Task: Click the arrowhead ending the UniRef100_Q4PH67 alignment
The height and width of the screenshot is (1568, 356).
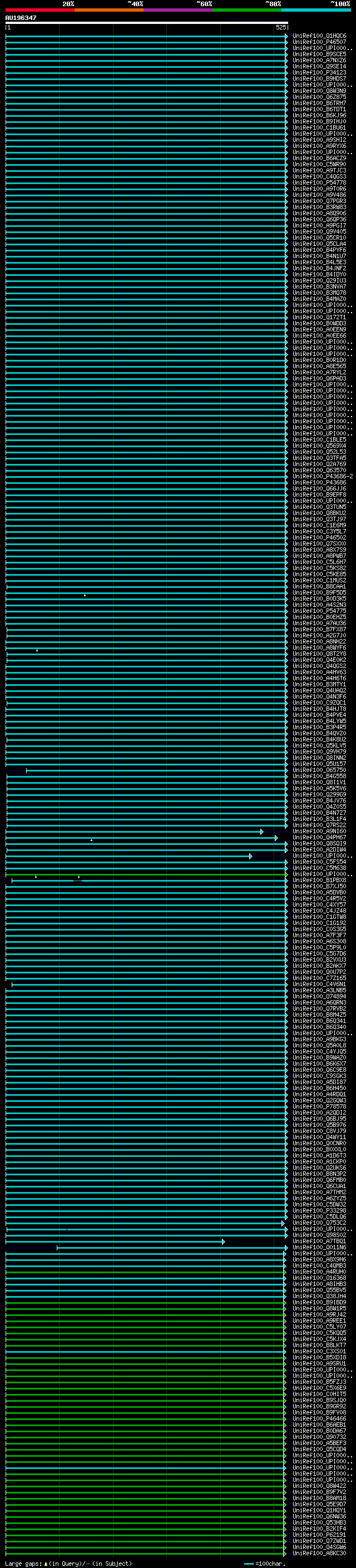Action: point(276,838)
